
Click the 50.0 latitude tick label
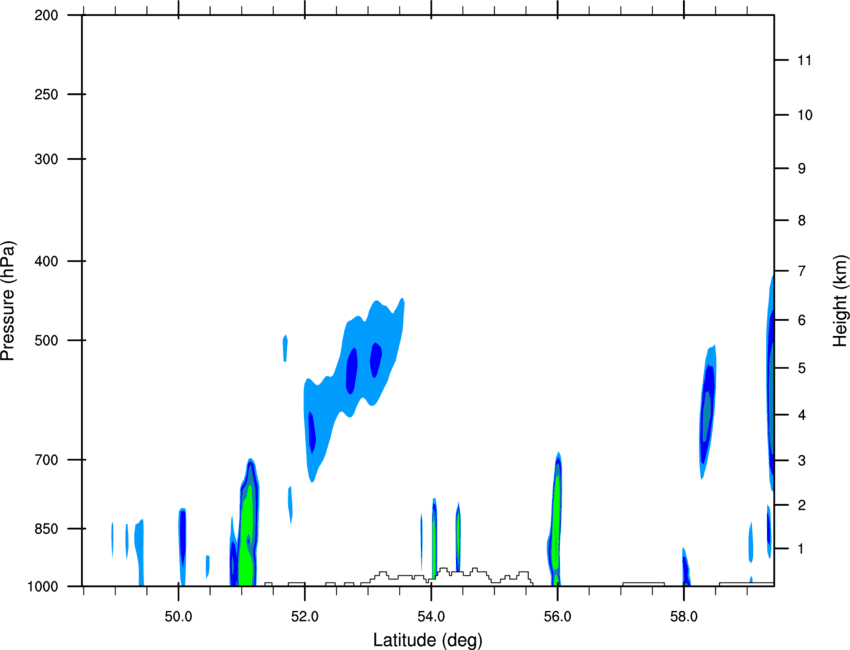[x=178, y=617]
